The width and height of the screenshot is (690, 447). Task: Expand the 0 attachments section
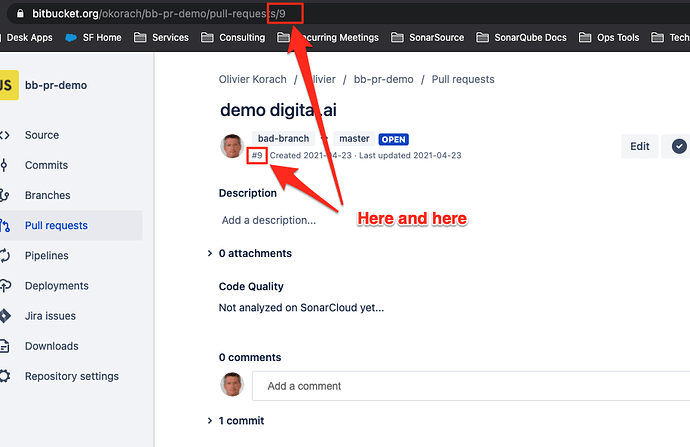210,253
